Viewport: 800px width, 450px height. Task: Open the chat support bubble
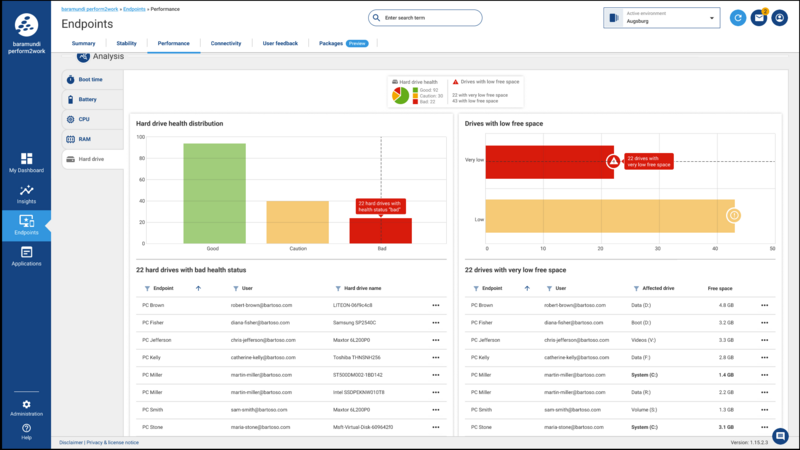[x=780, y=435]
